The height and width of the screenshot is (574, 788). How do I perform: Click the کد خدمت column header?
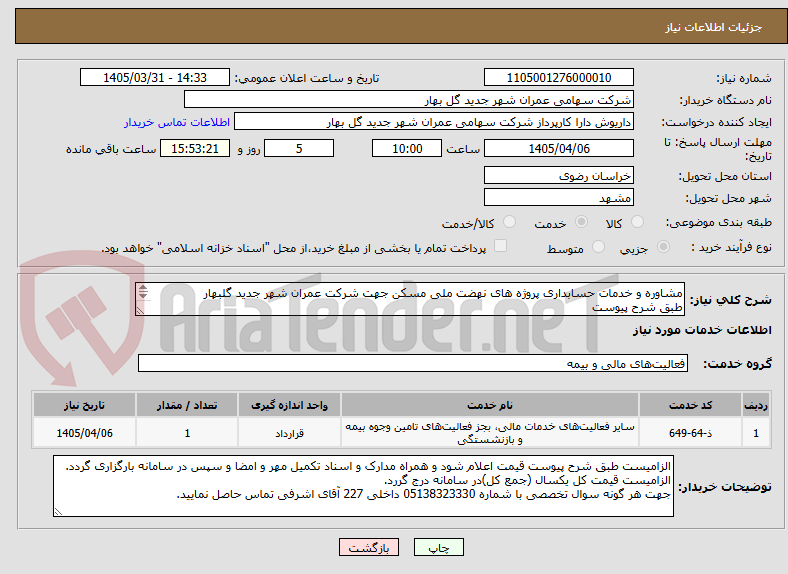coord(691,405)
